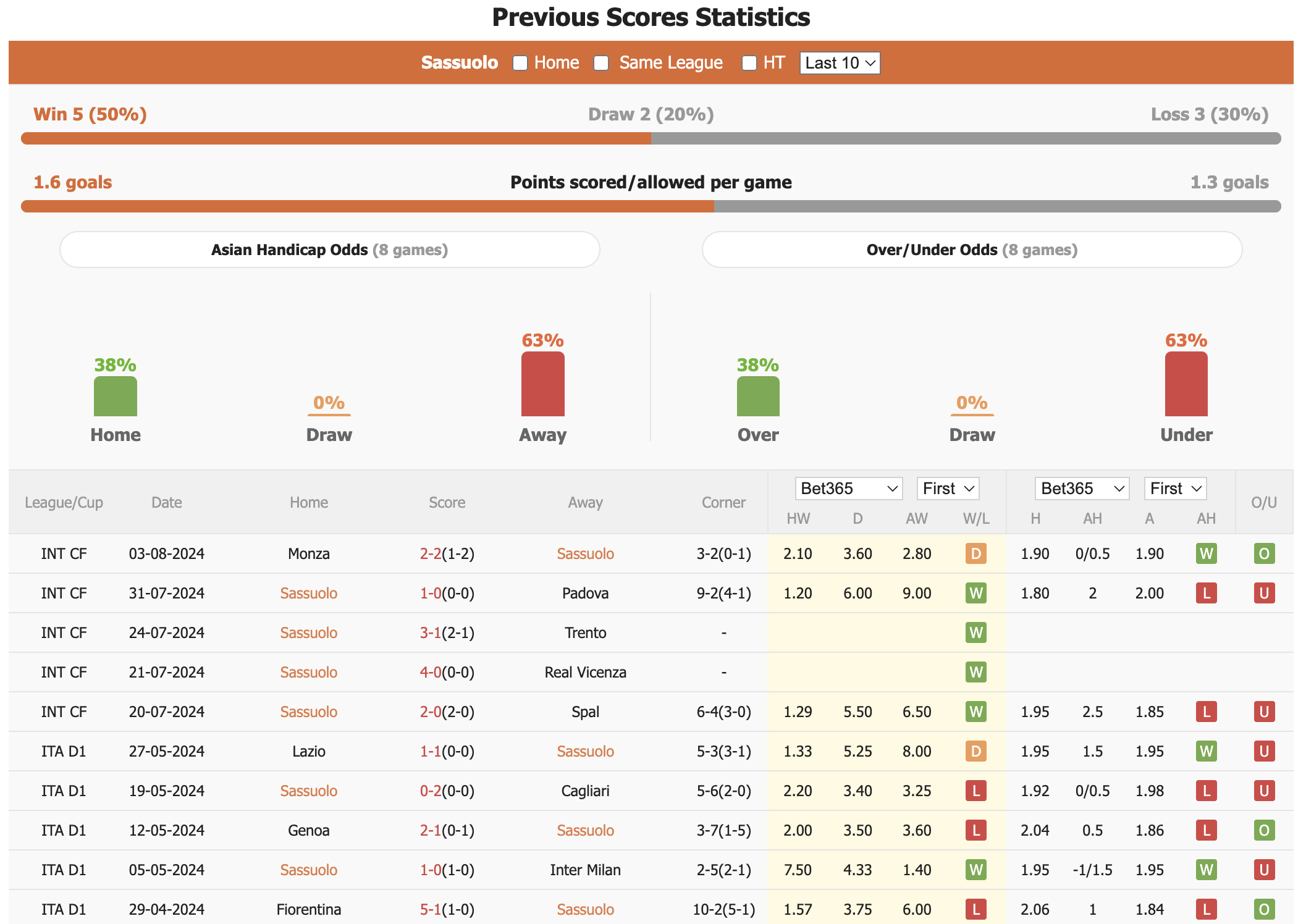The width and height of the screenshot is (1306, 924).
Task: Click the U badge in Spal row
Action: [x=1265, y=712]
